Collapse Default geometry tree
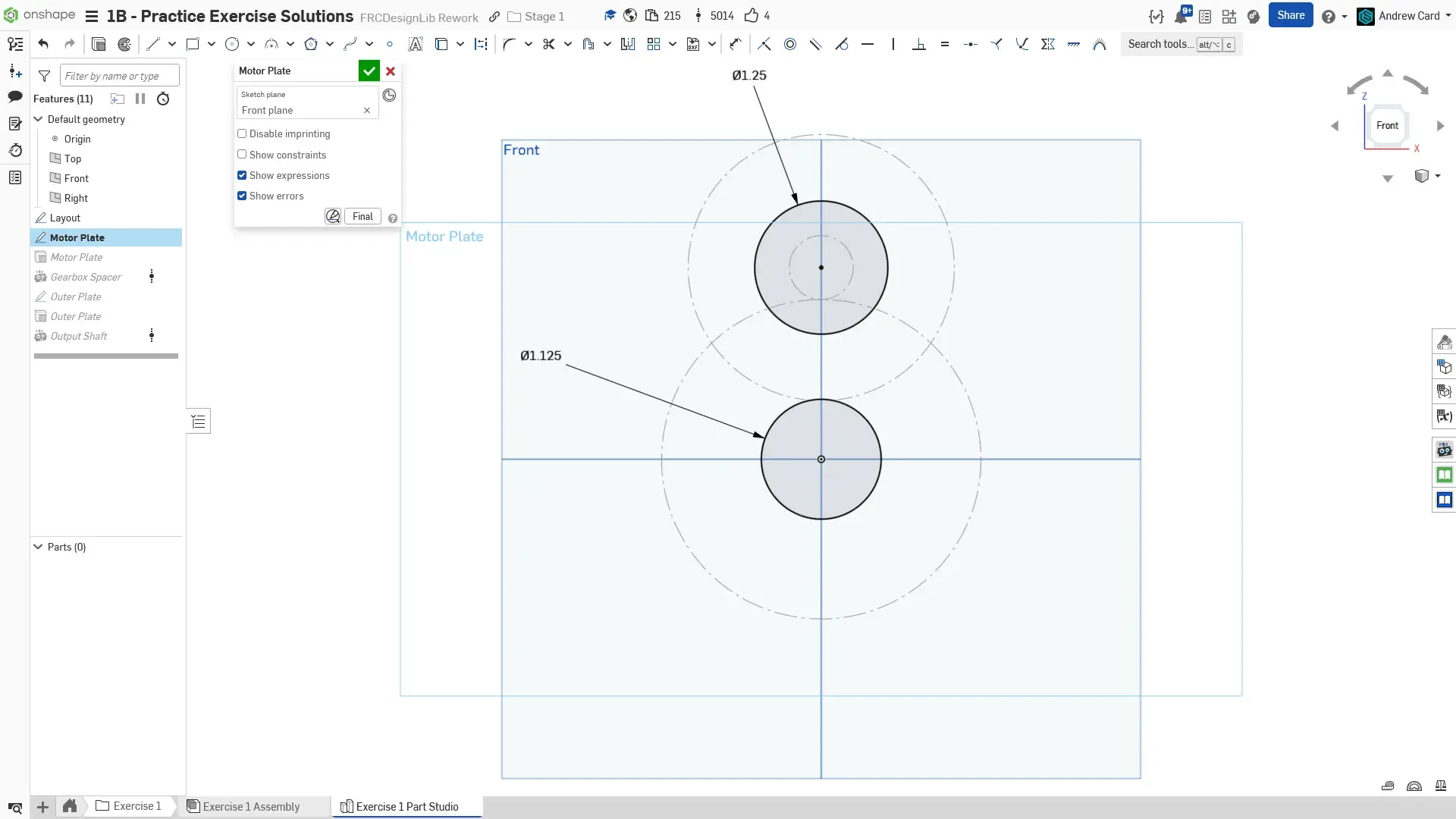Screen dimensions: 1456x819 tap(38, 119)
